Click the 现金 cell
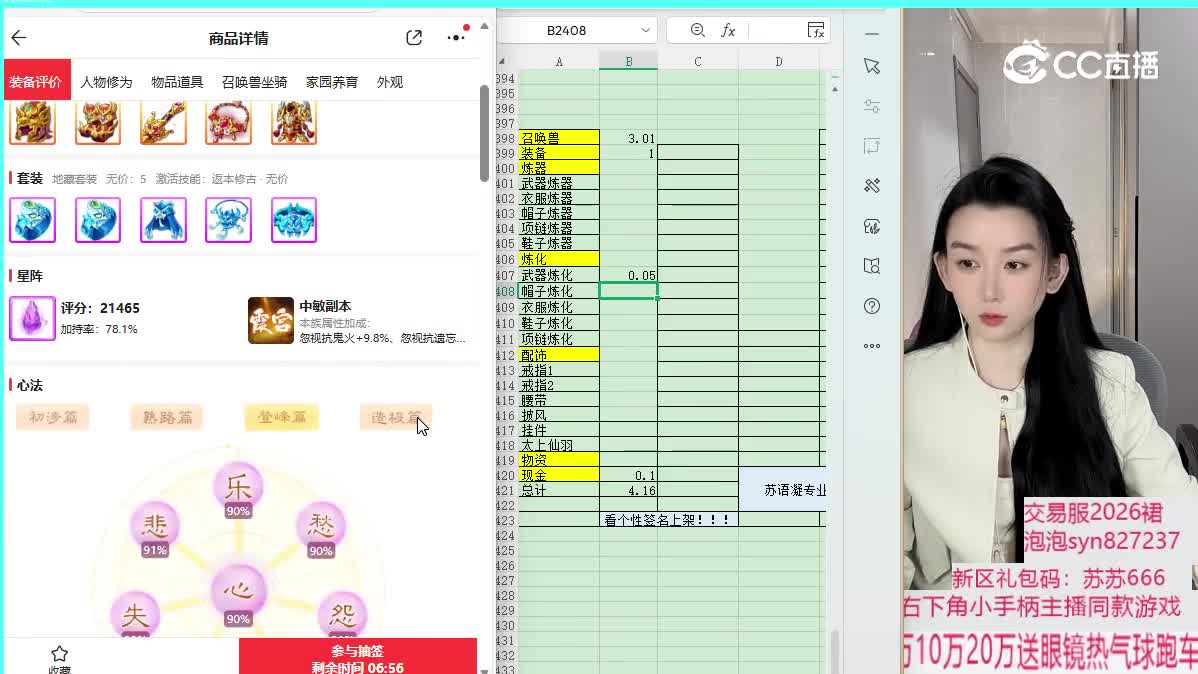Image resolution: width=1198 pixels, height=674 pixels. point(559,475)
